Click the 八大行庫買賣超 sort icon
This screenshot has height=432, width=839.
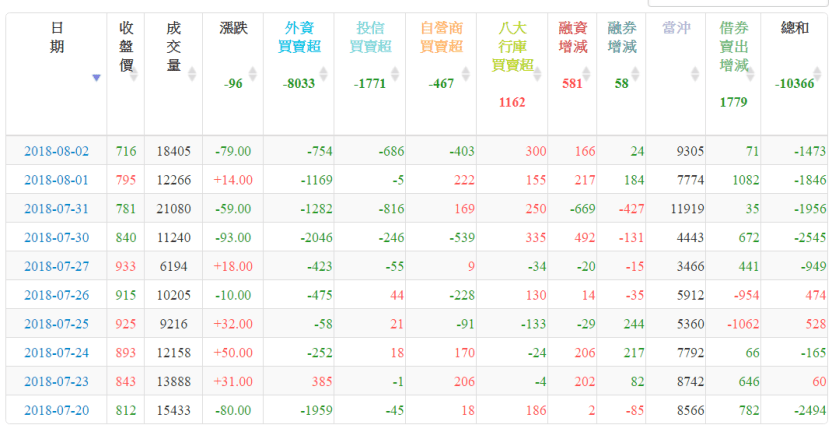pos(538,74)
